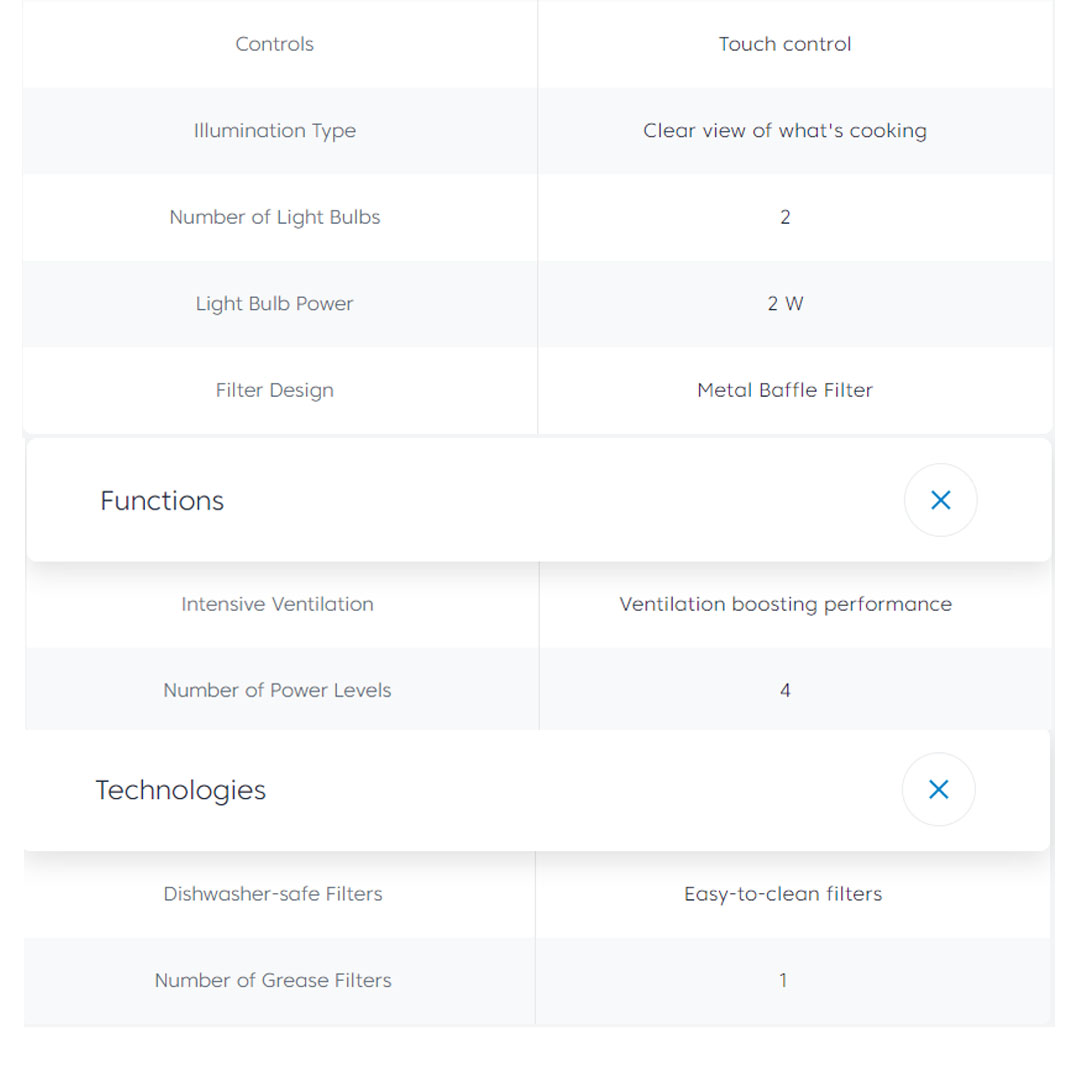This screenshot has height=1080, width=1080.
Task: Click the Touch control value
Action: coord(785,44)
